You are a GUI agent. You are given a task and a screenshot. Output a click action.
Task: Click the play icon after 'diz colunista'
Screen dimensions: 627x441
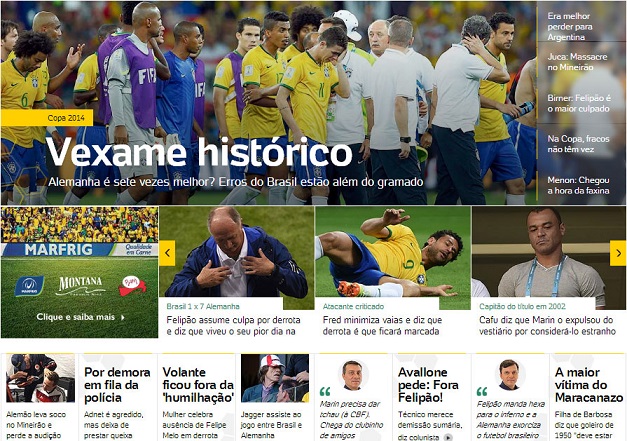tap(449, 437)
